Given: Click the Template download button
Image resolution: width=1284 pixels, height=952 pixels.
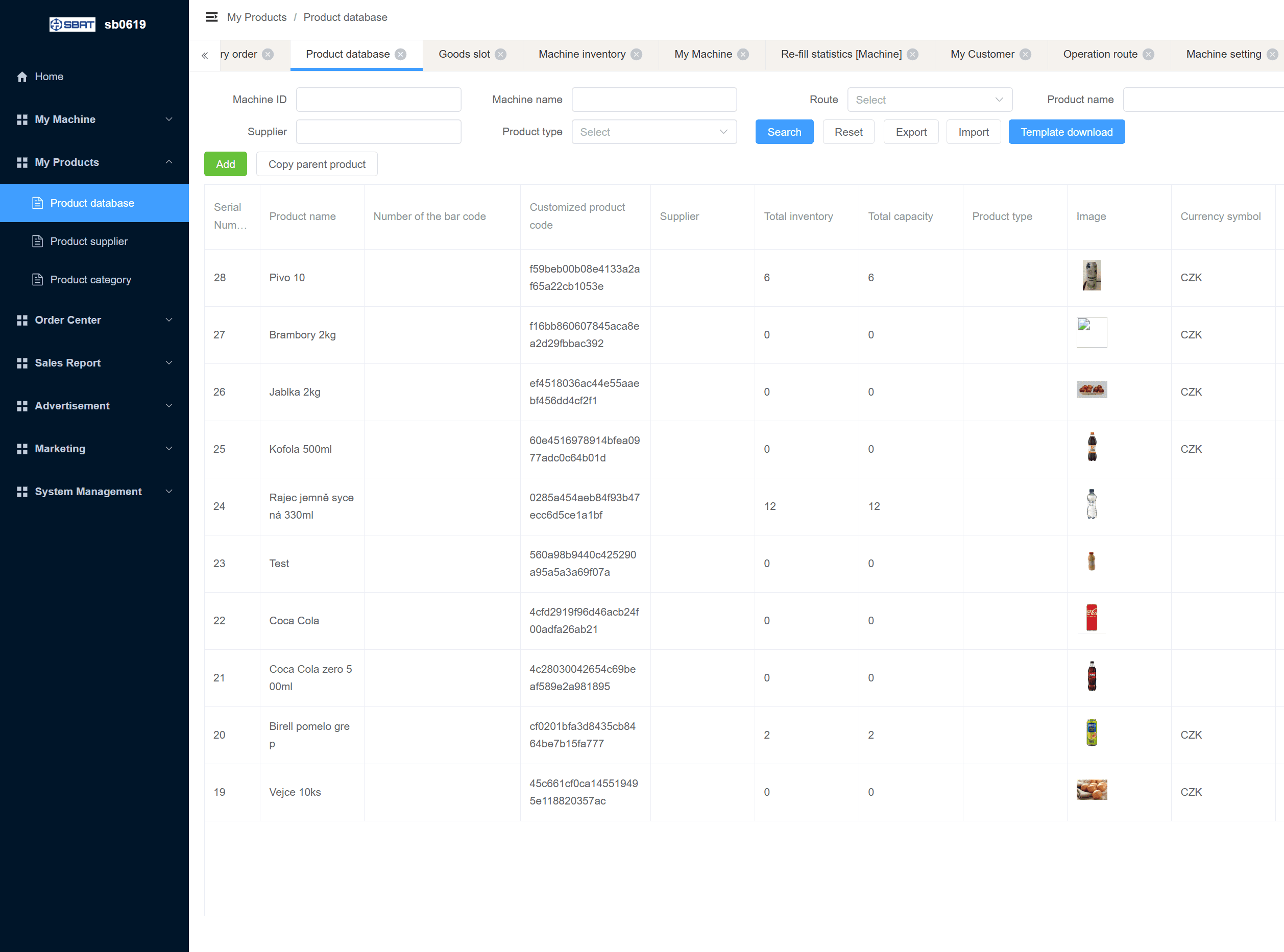Looking at the screenshot, I should [x=1065, y=132].
